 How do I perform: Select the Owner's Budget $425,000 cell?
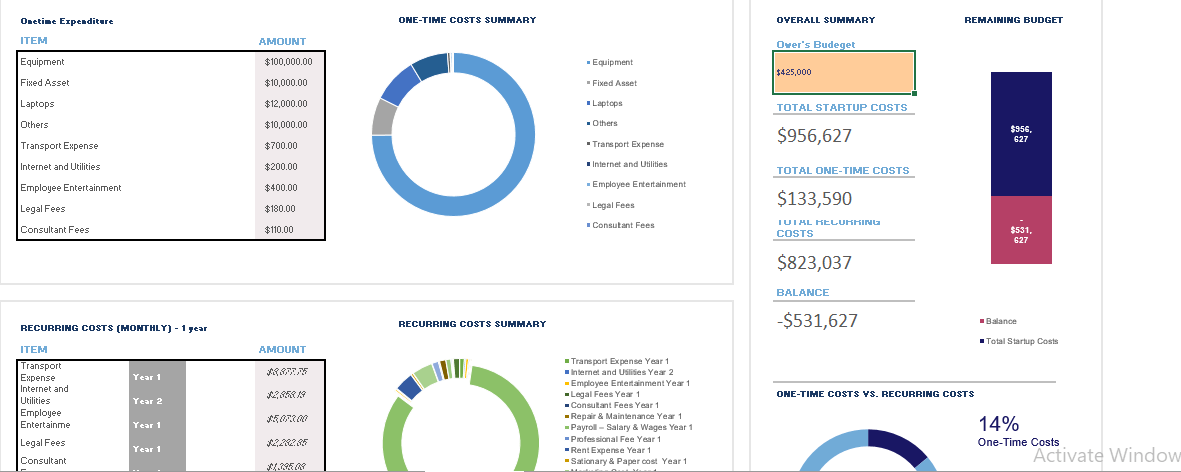pyautogui.click(x=844, y=73)
